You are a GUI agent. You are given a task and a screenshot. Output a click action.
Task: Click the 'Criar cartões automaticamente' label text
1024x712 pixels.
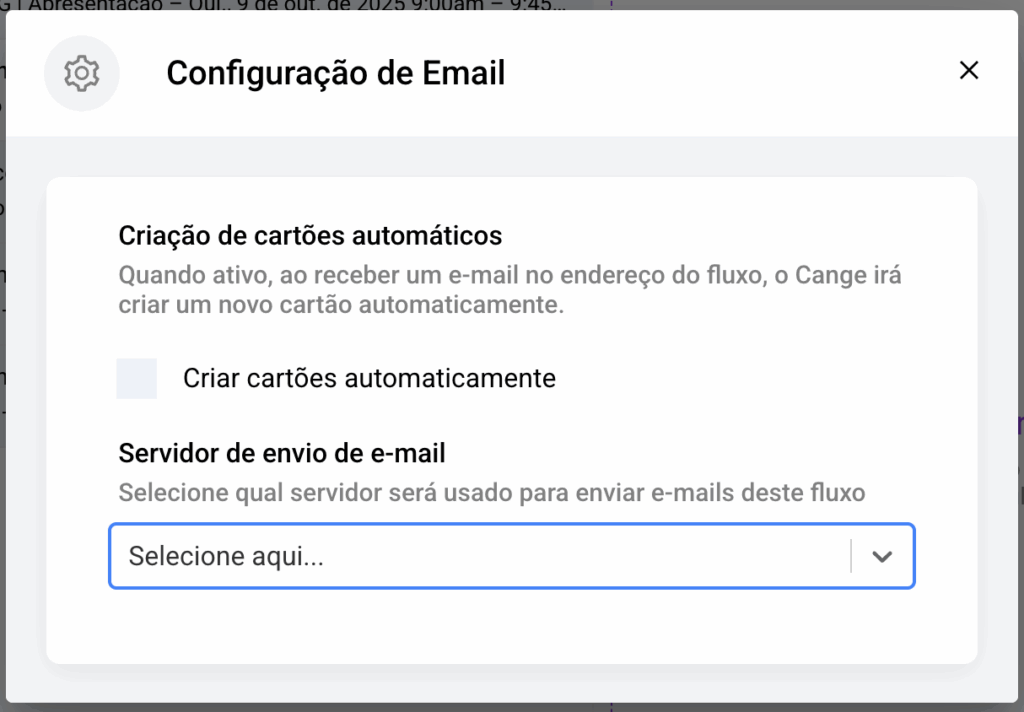pyautogui.click(x=369, y=379)
